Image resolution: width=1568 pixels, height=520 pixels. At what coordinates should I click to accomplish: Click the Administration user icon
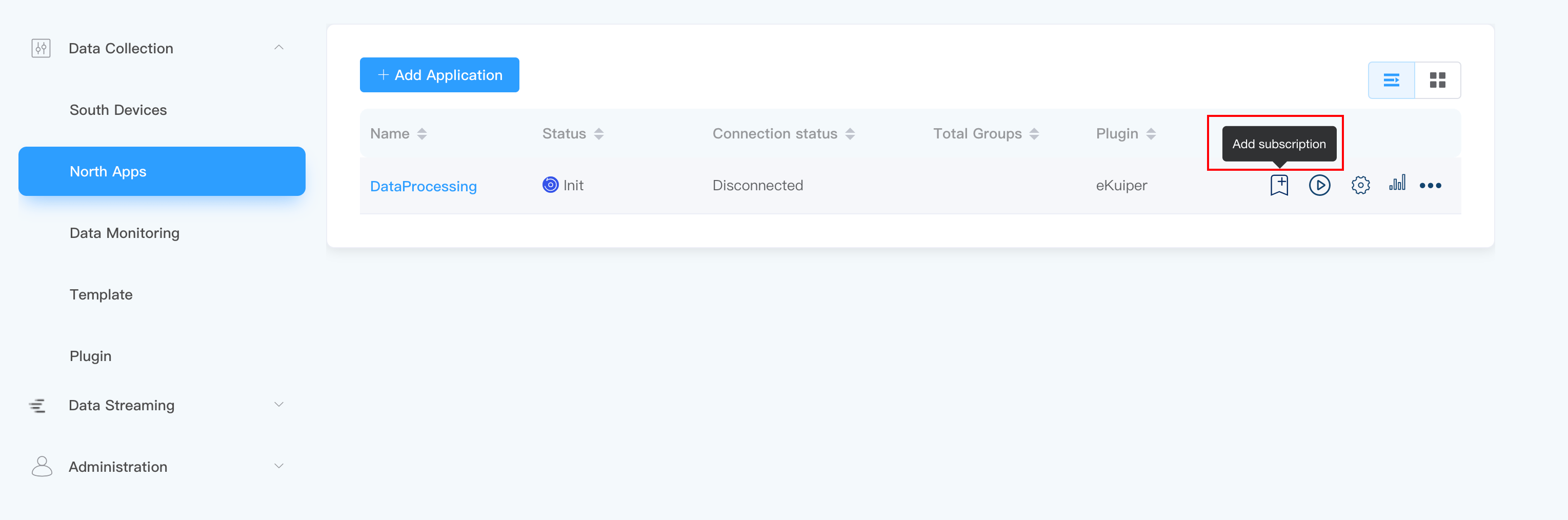pos(42,467)
